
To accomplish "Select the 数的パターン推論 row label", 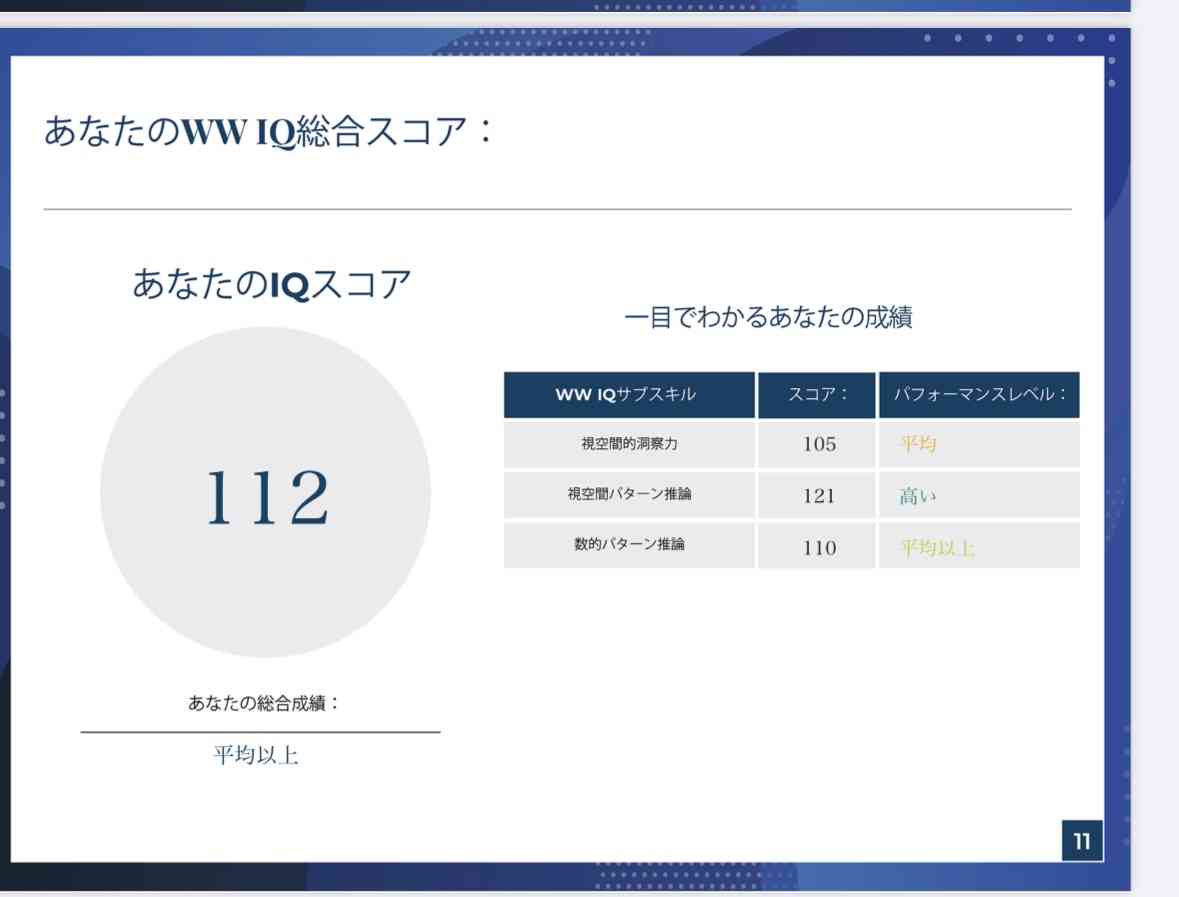I will (x=629, y=544).
